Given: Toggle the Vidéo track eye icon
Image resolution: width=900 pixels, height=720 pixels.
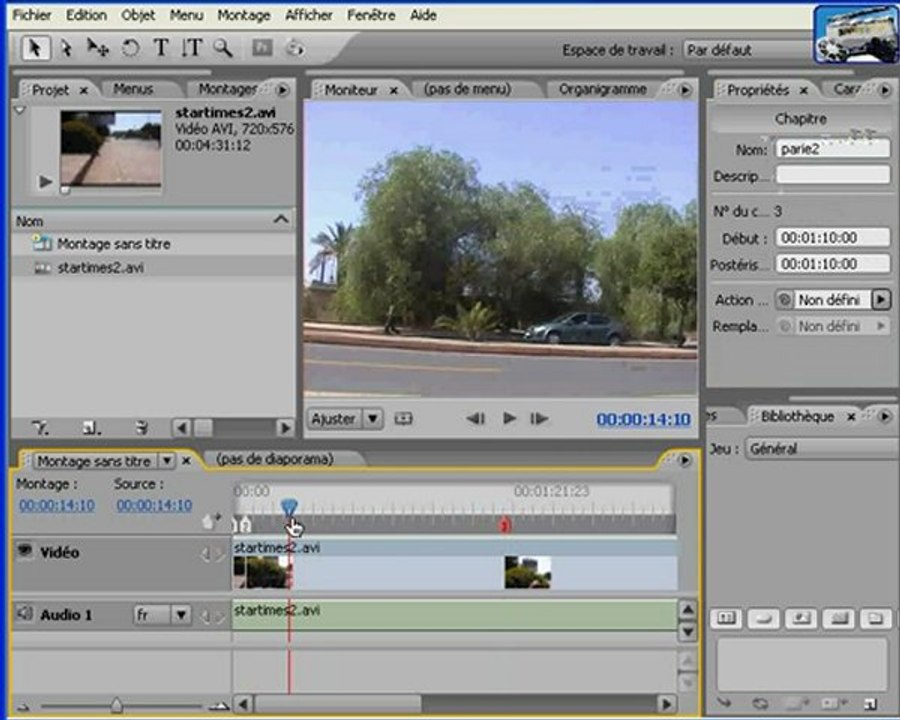Looking at the screenshot, I should (x=24, y=551).
